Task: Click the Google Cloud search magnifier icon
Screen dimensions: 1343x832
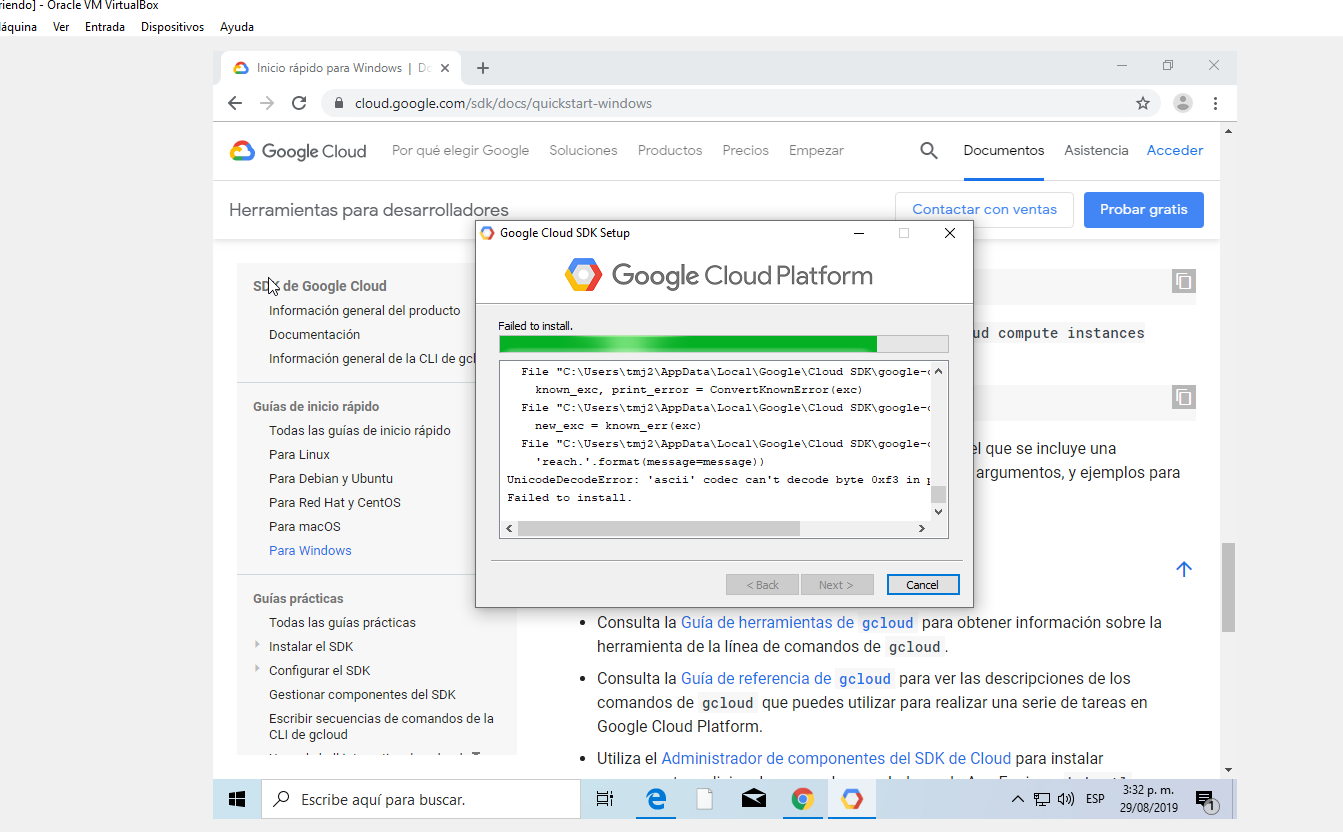Action: pos(929,151)
